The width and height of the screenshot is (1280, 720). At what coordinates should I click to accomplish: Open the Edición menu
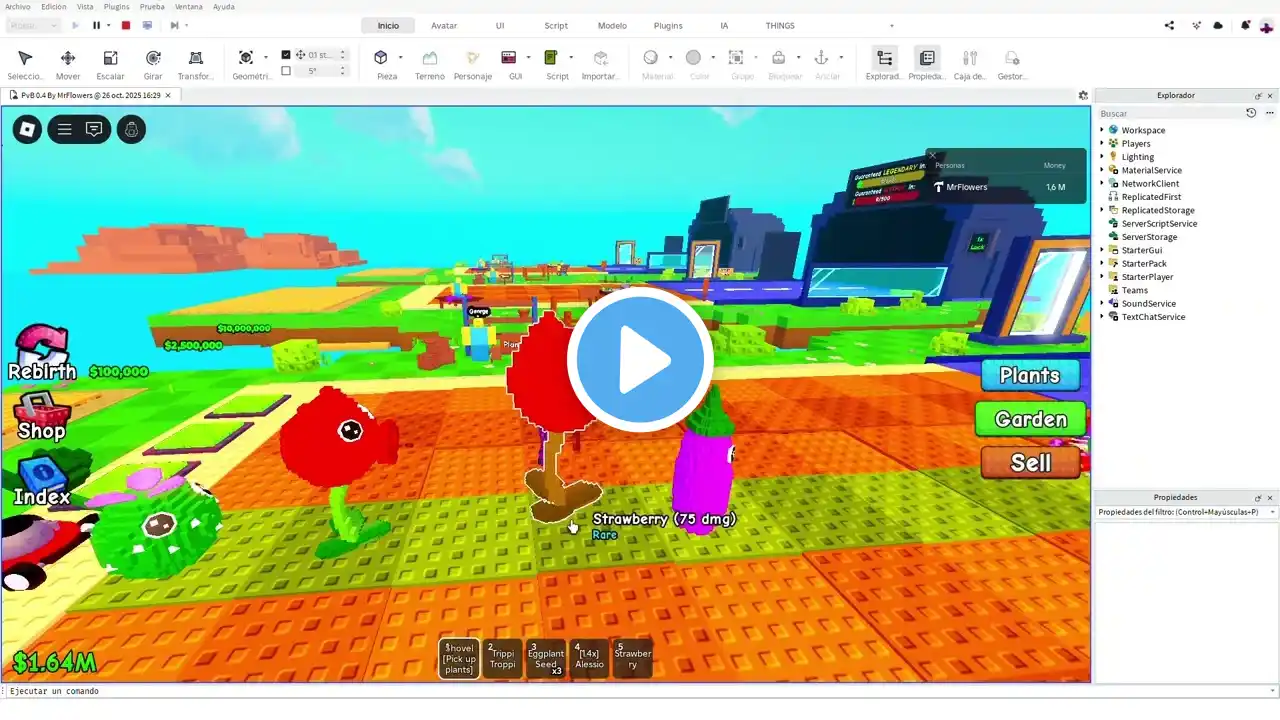click(54, 6)
